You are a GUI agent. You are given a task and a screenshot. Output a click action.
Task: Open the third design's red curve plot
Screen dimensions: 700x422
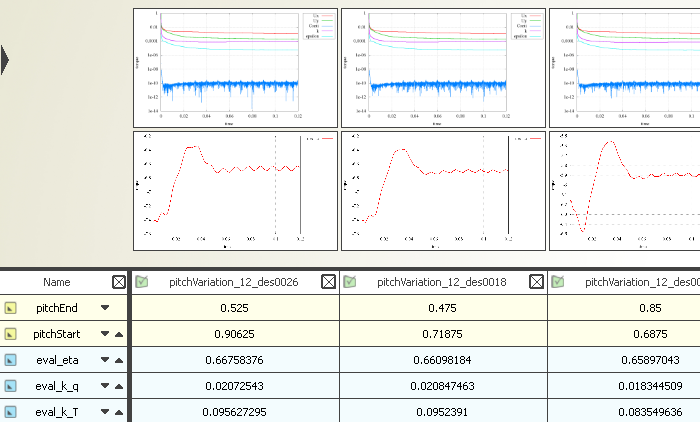click(625, 191)
